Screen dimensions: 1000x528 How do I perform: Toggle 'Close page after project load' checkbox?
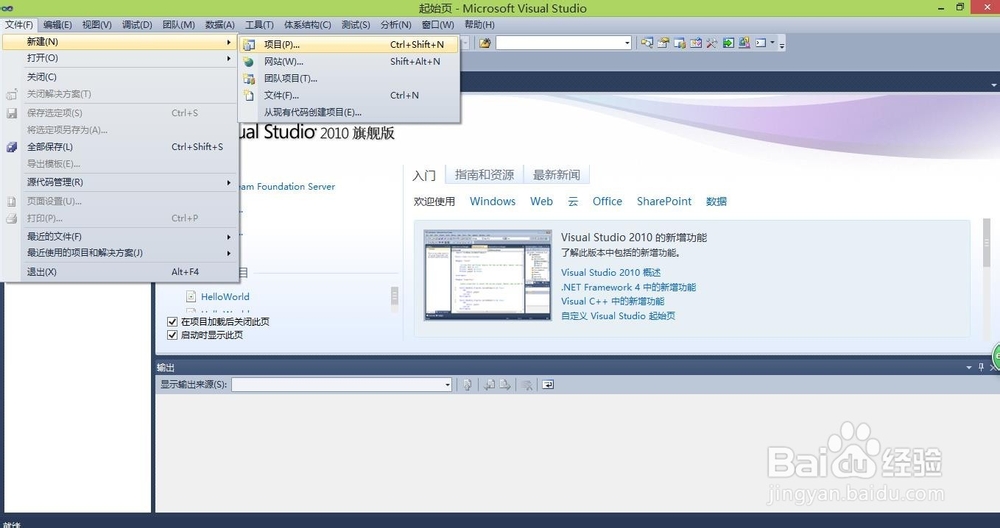click(x=172, y=321)
